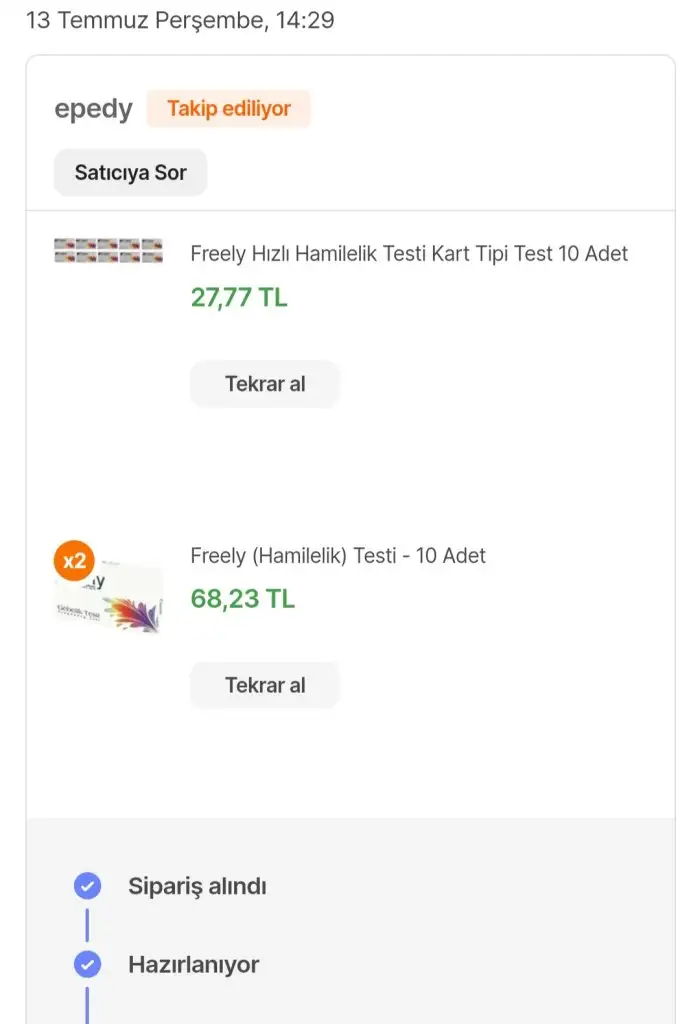
Task: Tap Tekrar al under the 27,77 TL item
Action: [x=265, y=384]
